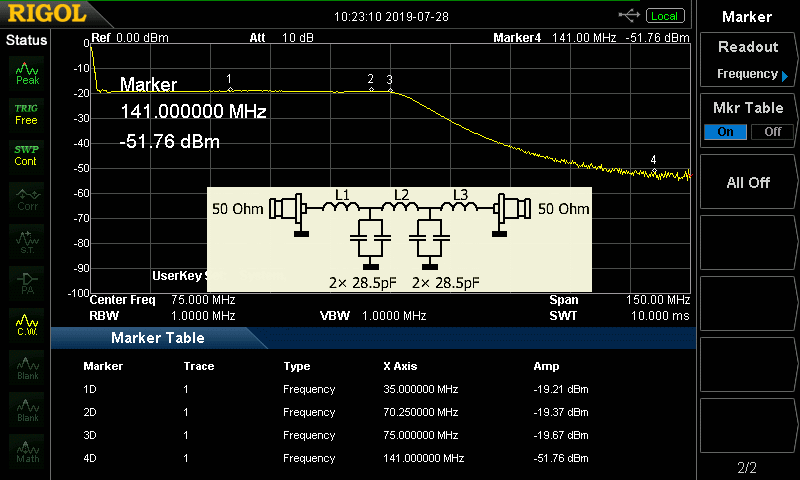Click the SWP Cont sweep icon
The height and width of the screenshot is (480, 800).
[26, 155]
